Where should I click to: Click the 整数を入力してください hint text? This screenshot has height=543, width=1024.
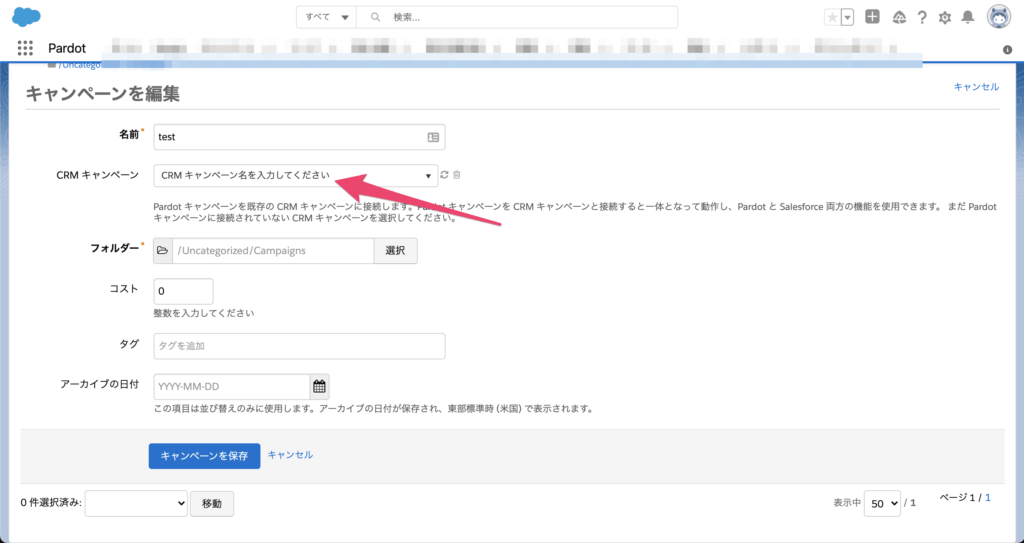coord(204,313)
